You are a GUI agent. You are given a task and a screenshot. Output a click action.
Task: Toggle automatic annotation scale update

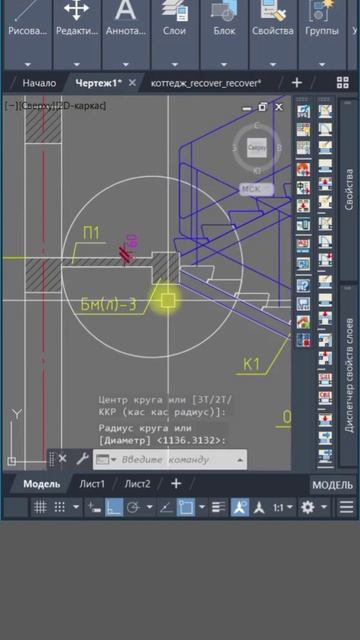tap(260, 508)
